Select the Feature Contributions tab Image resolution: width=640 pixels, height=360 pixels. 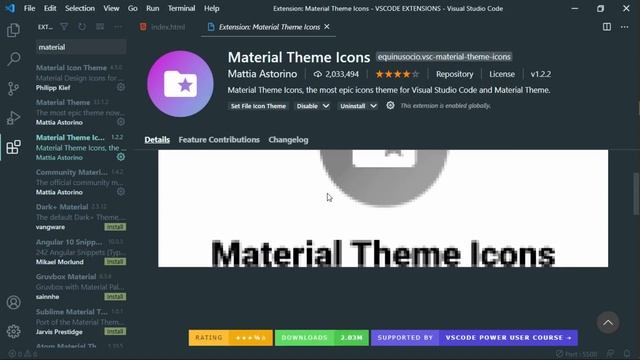pos(219,140)
